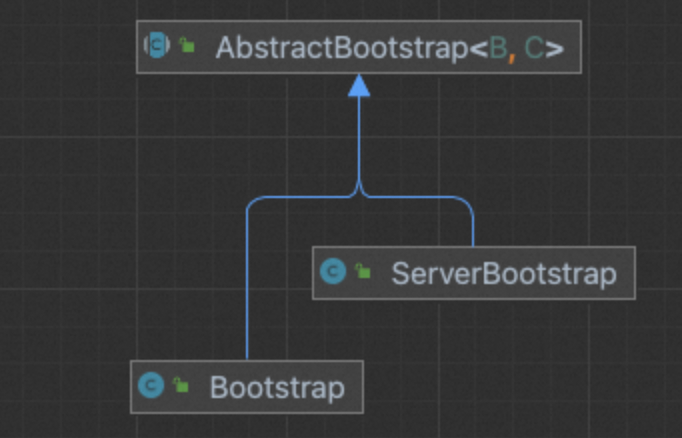
Task: Click the public lock icon on ServerBootstrap
Action: coord(363,271)
